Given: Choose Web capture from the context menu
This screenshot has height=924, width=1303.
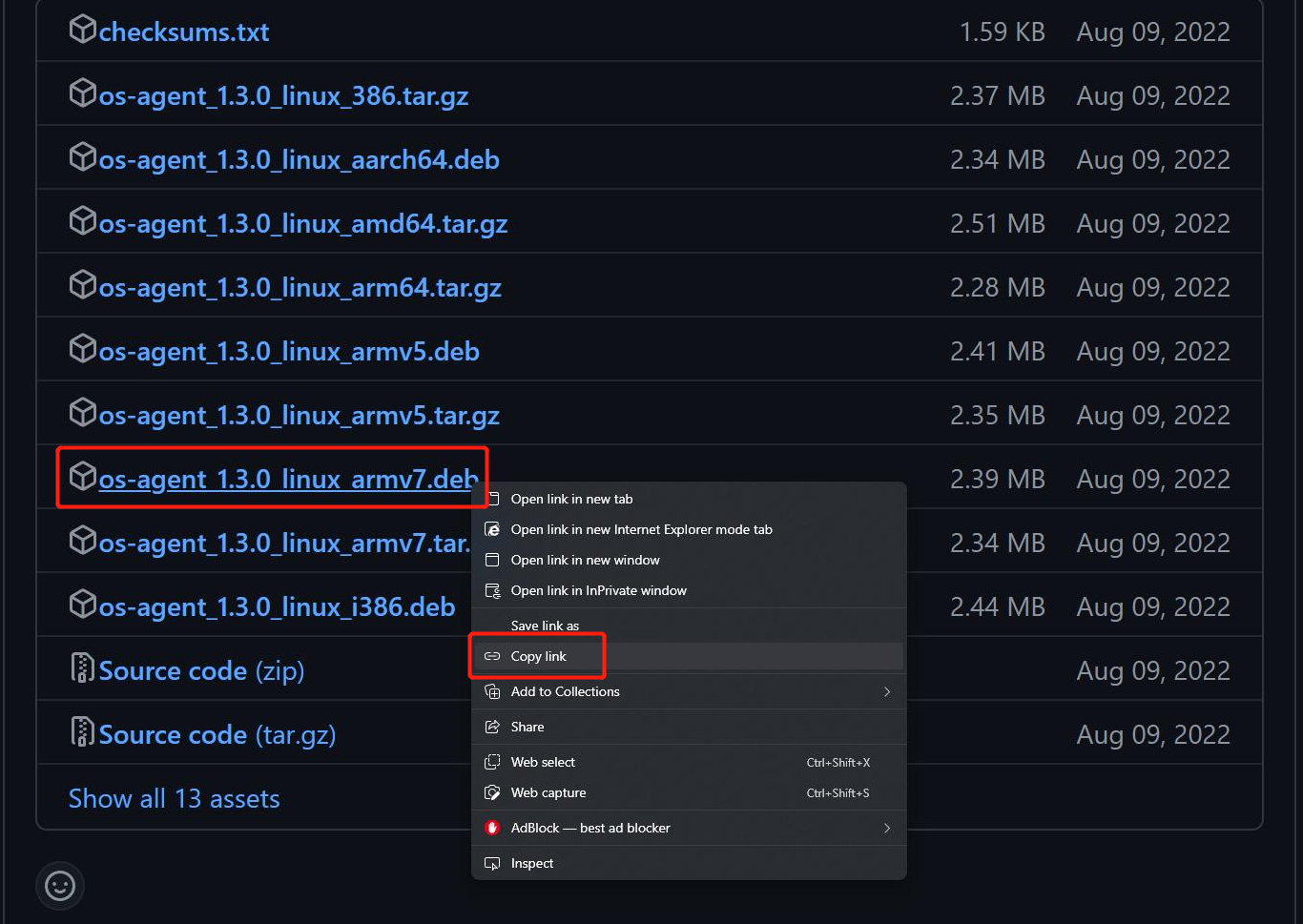Looking at the screenshot, I should click(689, 792).
